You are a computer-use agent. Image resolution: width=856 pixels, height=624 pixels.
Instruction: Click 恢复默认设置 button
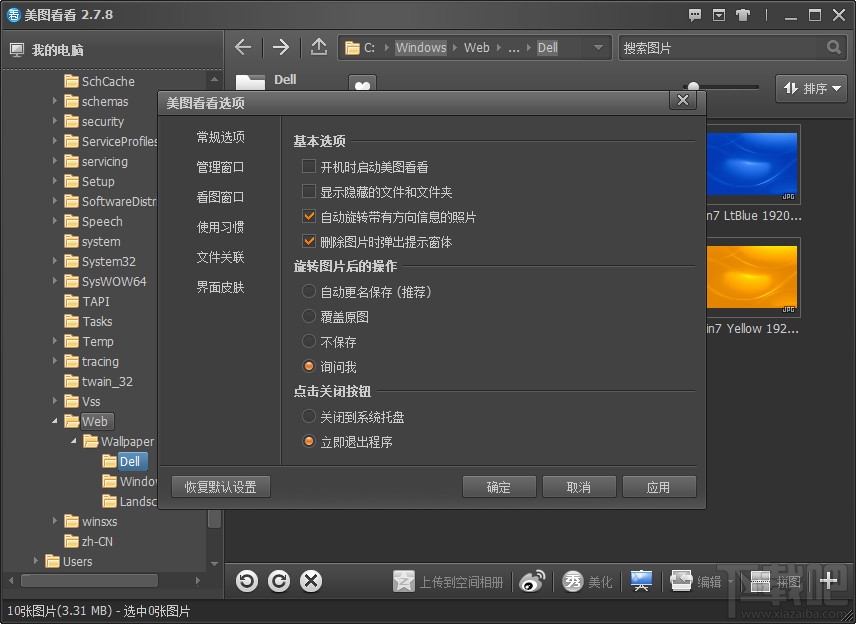tap(221, 487)
